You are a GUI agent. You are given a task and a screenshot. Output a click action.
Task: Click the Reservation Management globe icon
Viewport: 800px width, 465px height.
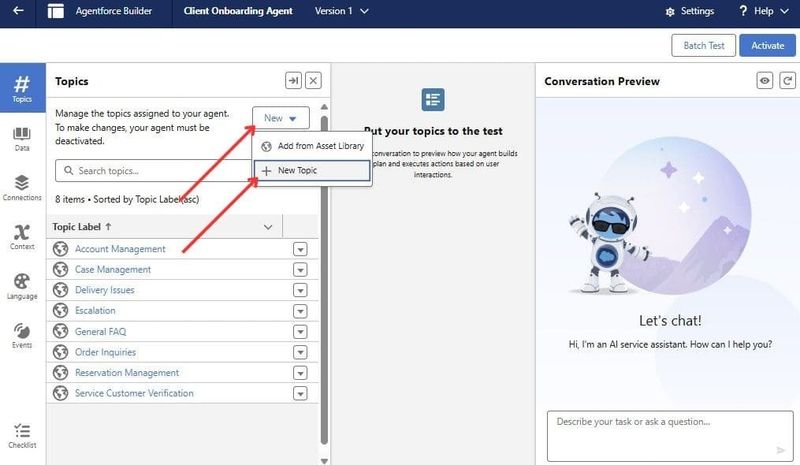pyautogui.click(x=61, y=373)
